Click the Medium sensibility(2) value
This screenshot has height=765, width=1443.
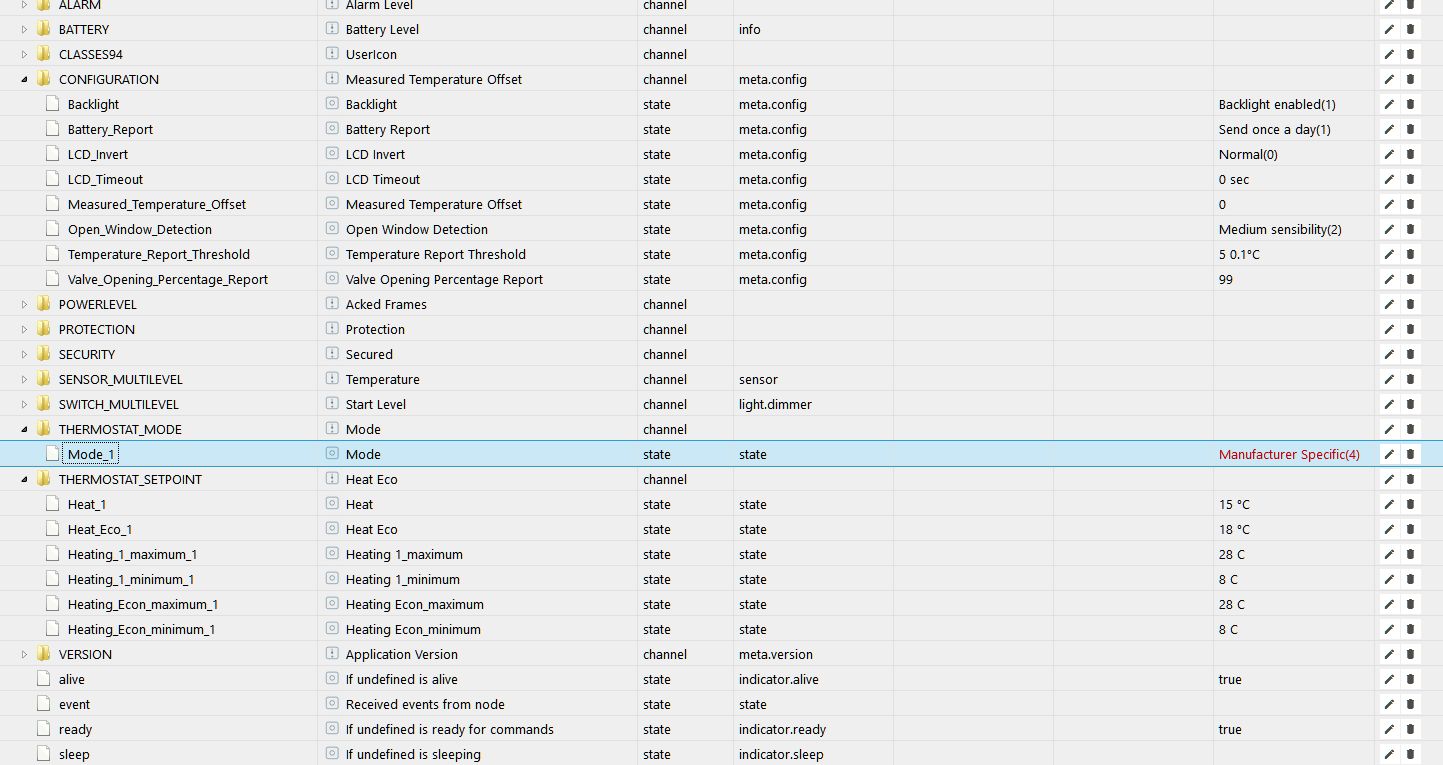tap(1280, 229)
